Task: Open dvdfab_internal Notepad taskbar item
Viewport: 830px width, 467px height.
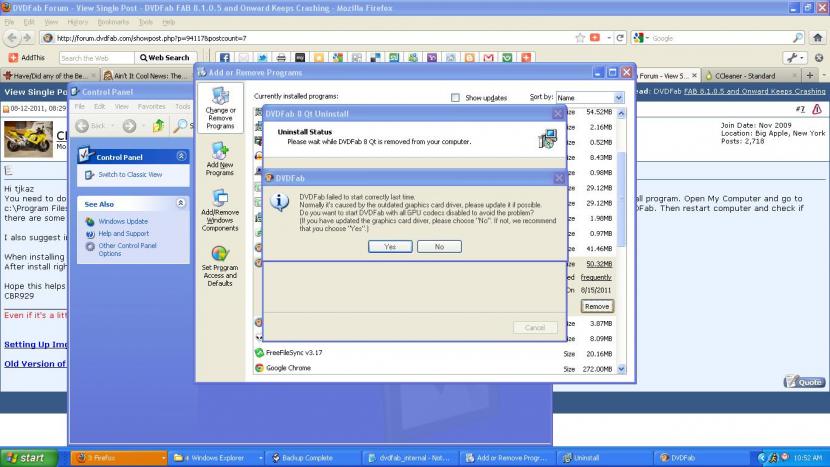Action: point(410,457)
